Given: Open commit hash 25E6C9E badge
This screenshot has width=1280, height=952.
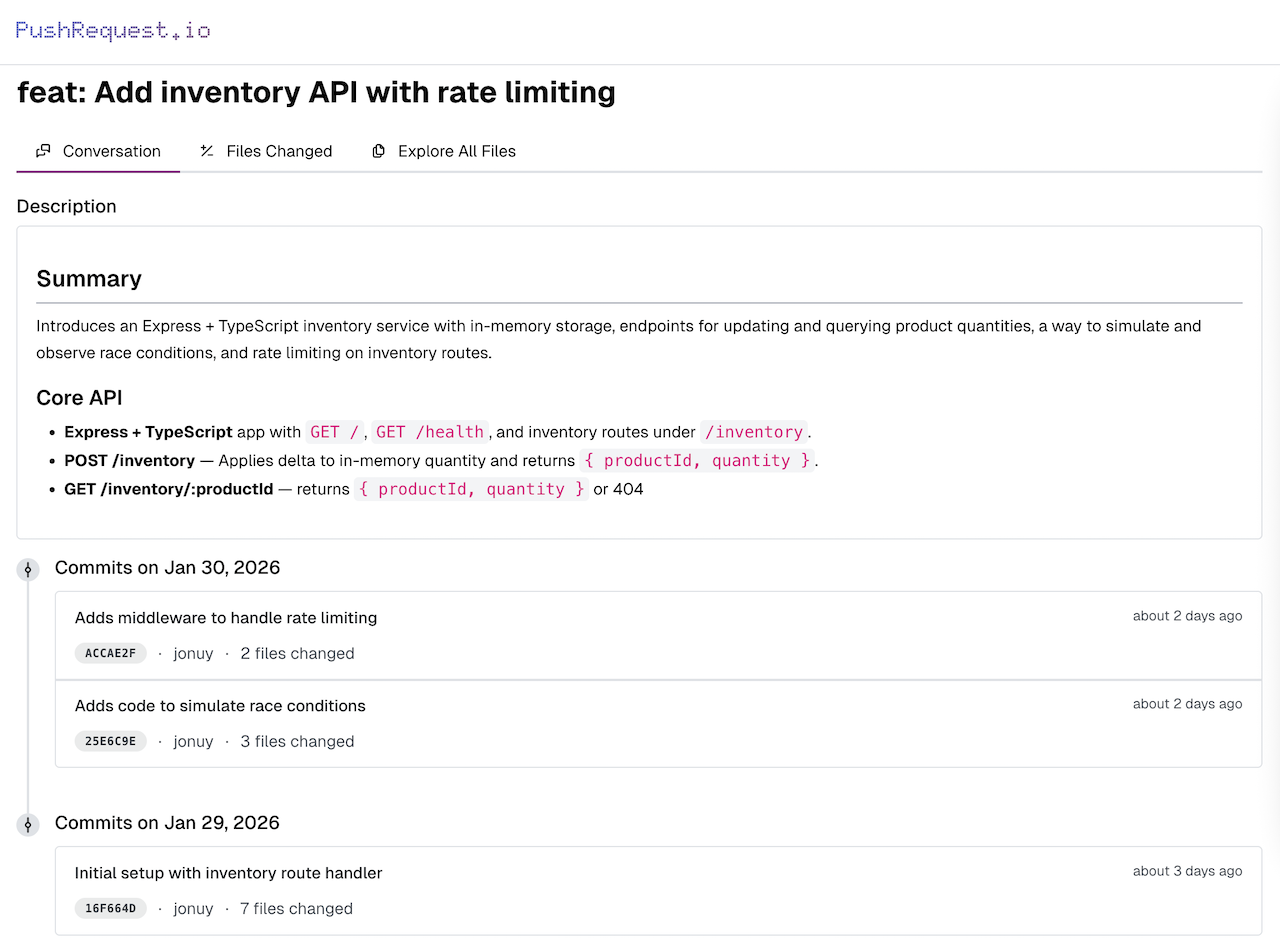Looking at the screenshot, I should point(111,741).
